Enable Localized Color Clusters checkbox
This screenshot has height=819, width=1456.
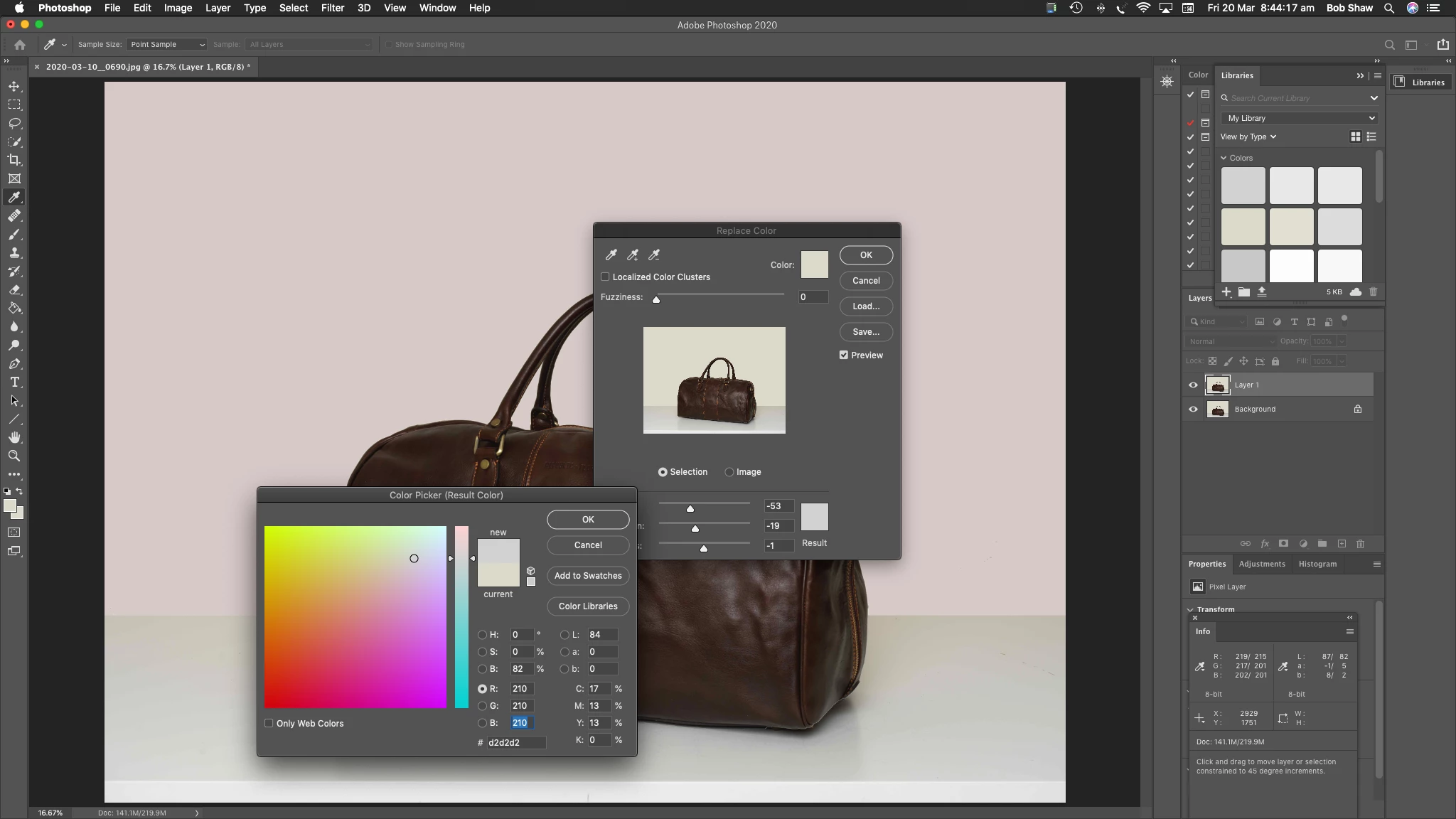605,277
